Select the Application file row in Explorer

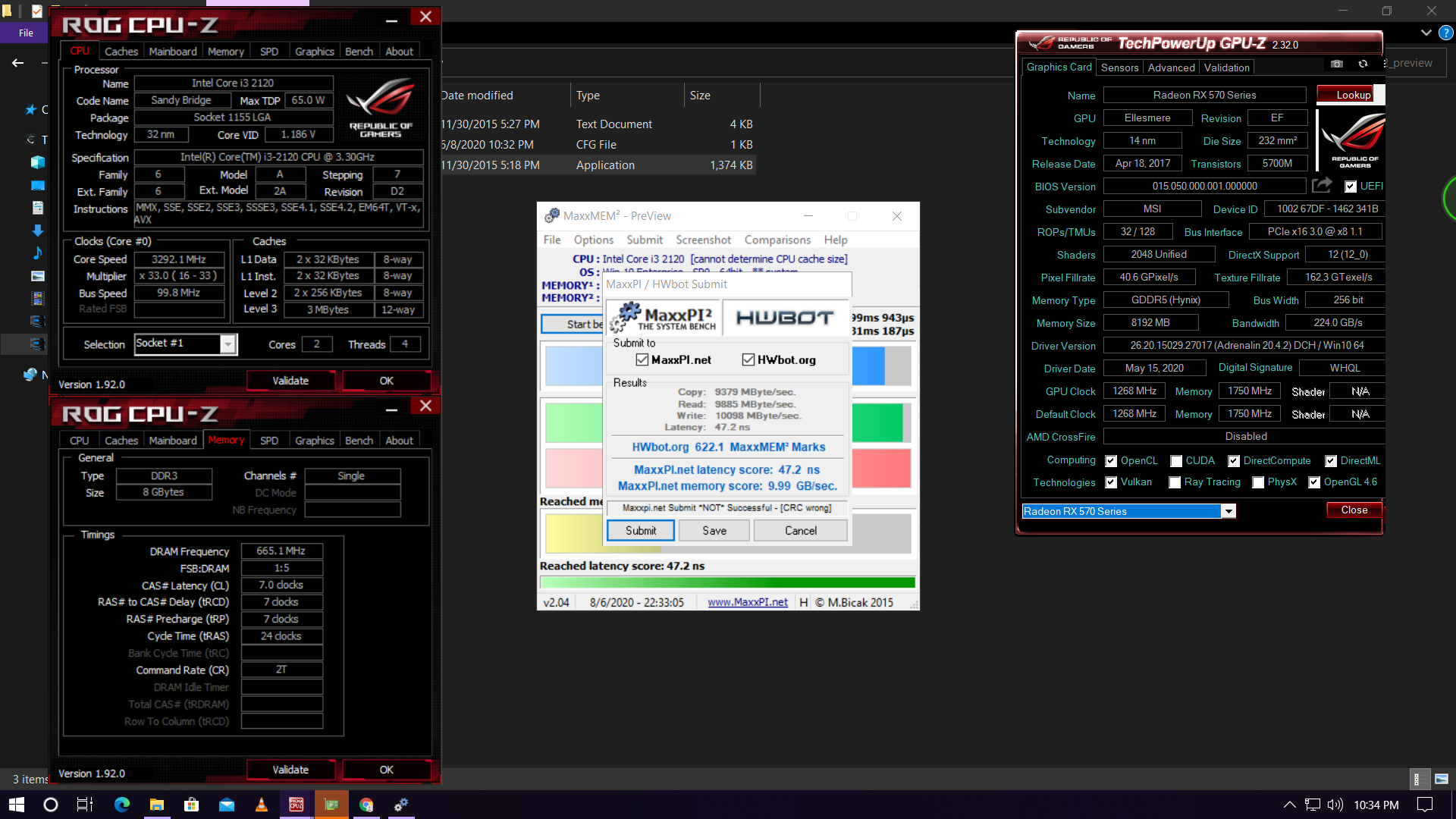click(598, 165)
